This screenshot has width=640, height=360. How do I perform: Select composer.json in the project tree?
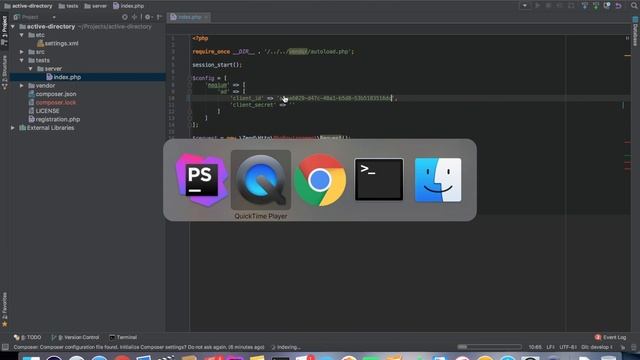point(52,94)
